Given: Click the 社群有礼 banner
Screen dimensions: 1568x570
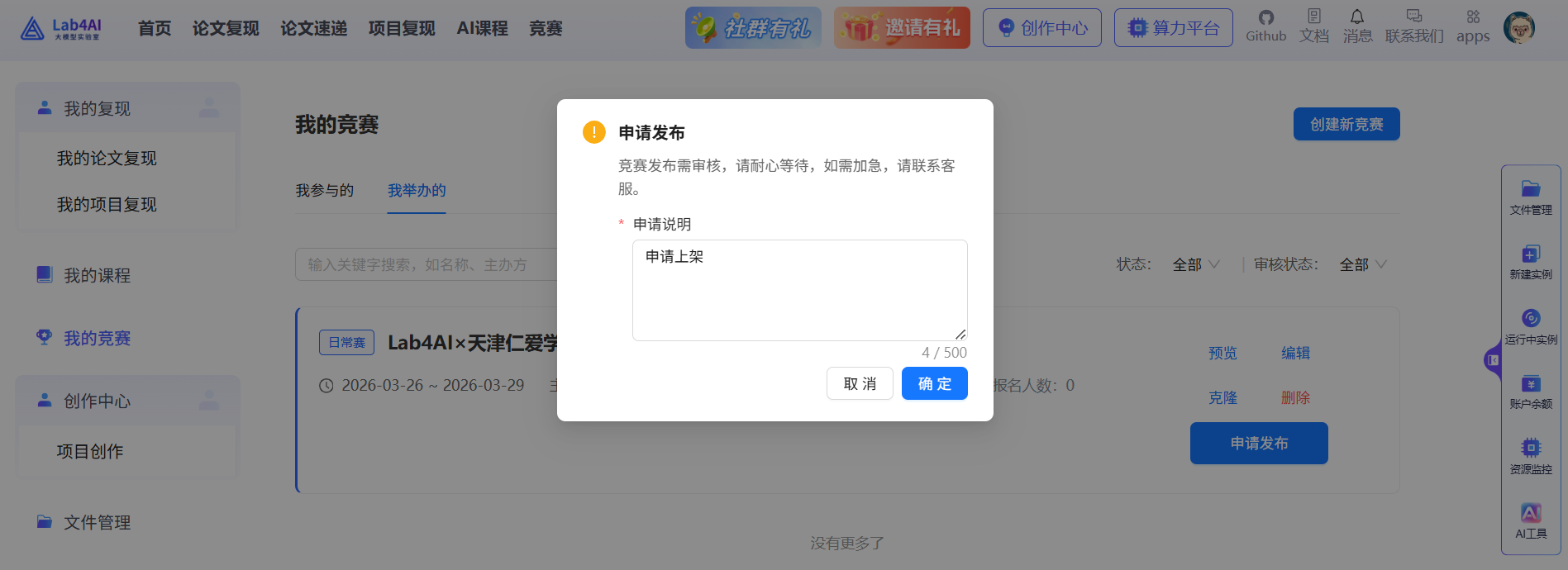Looking at the screenshot, I should (753, 28).
